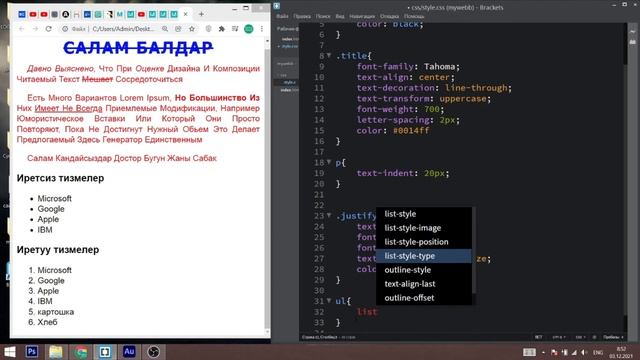
Task: Open the mywebb project dropdown in sidebar
Action: click(286, 64)
